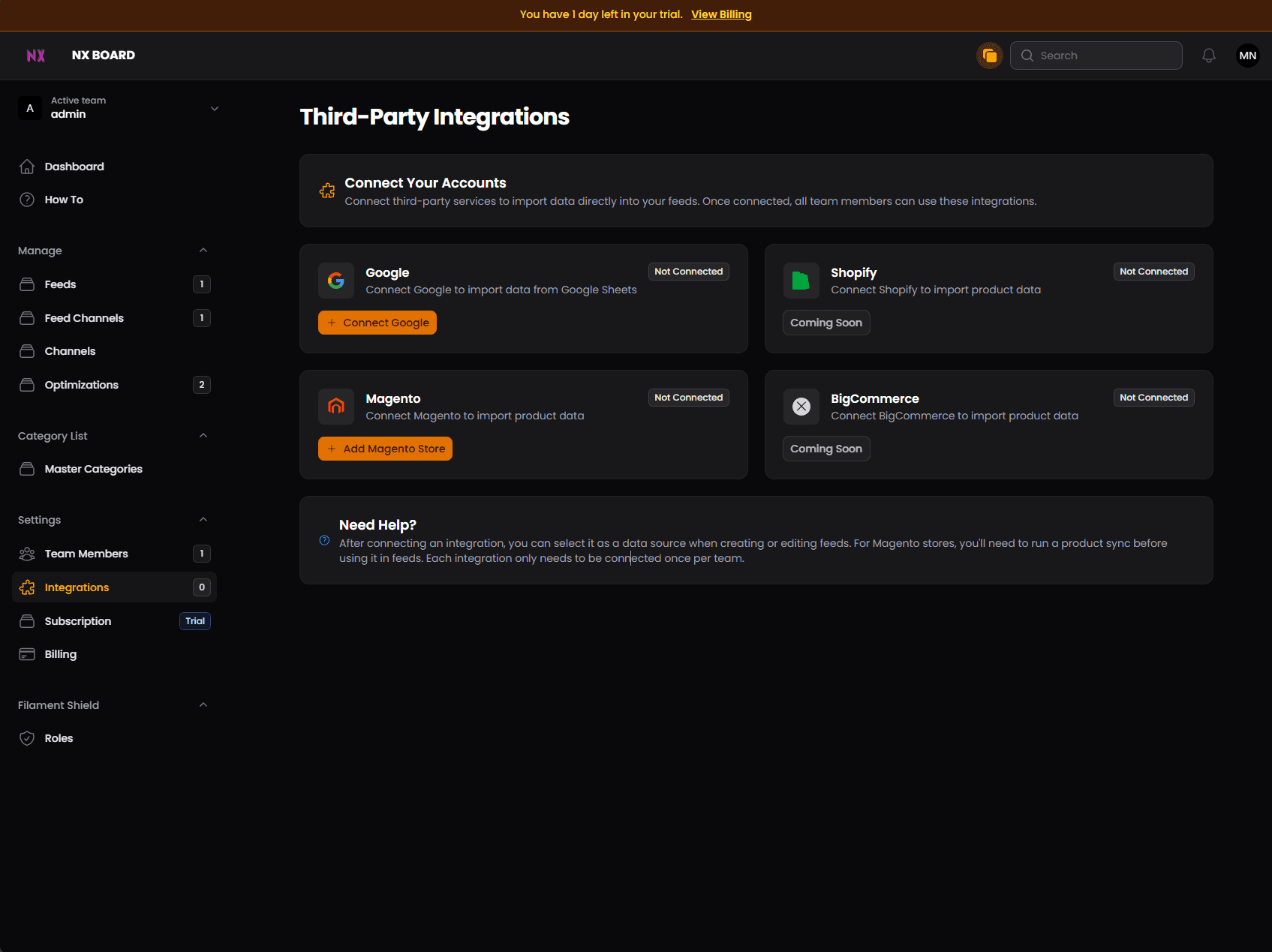Open the Integrations puzzle icon in sidebar
This screenshot has width=1272, height=952.
tap(27, 587)
